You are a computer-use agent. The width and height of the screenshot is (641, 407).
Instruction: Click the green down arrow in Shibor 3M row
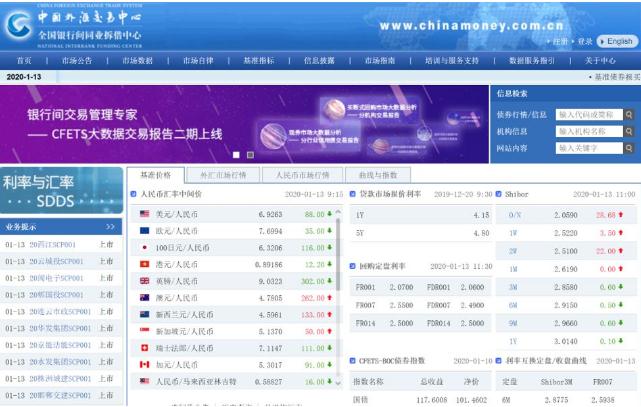coord(621,287)
